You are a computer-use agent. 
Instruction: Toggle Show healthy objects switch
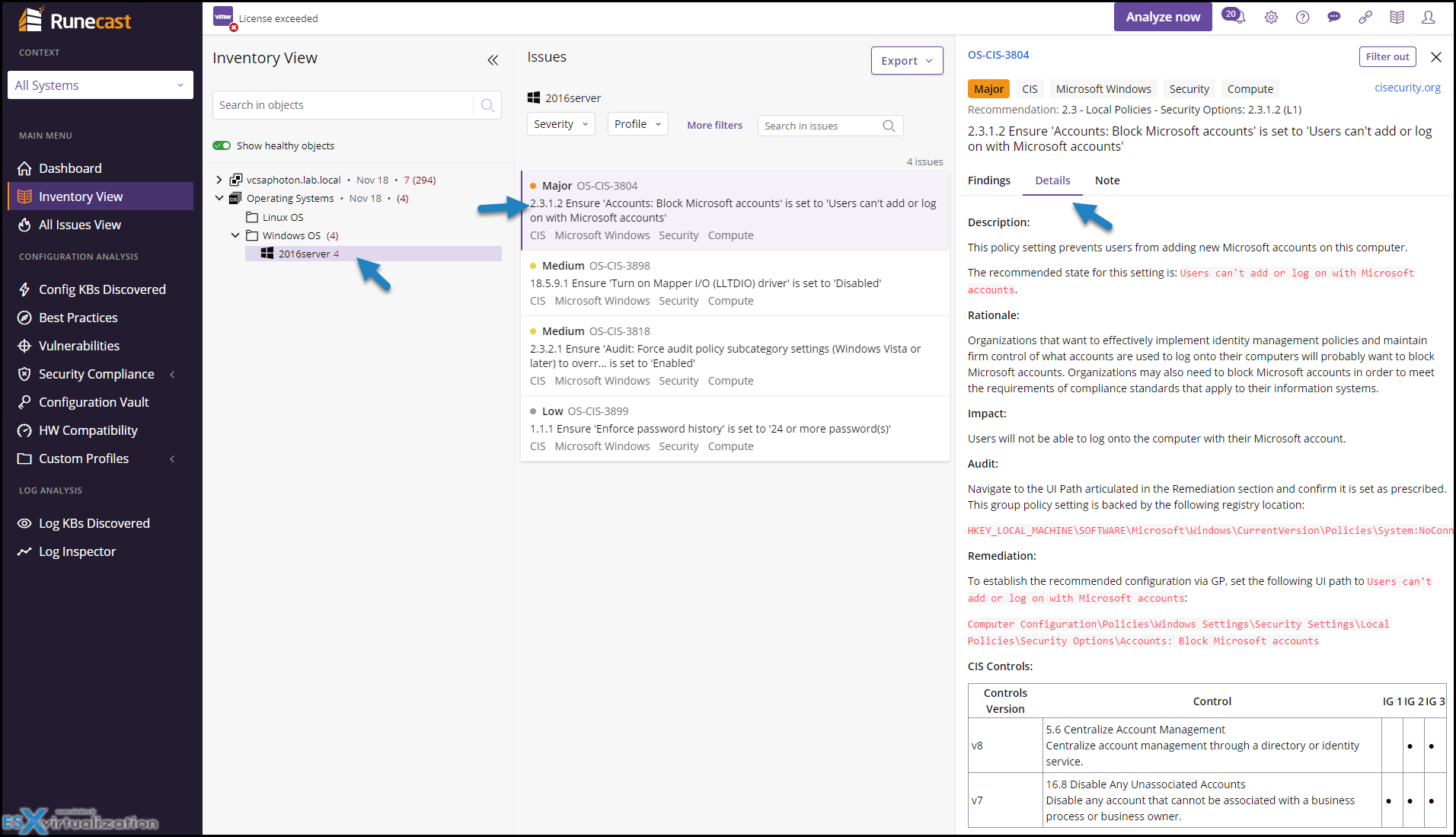click(222, 145)
